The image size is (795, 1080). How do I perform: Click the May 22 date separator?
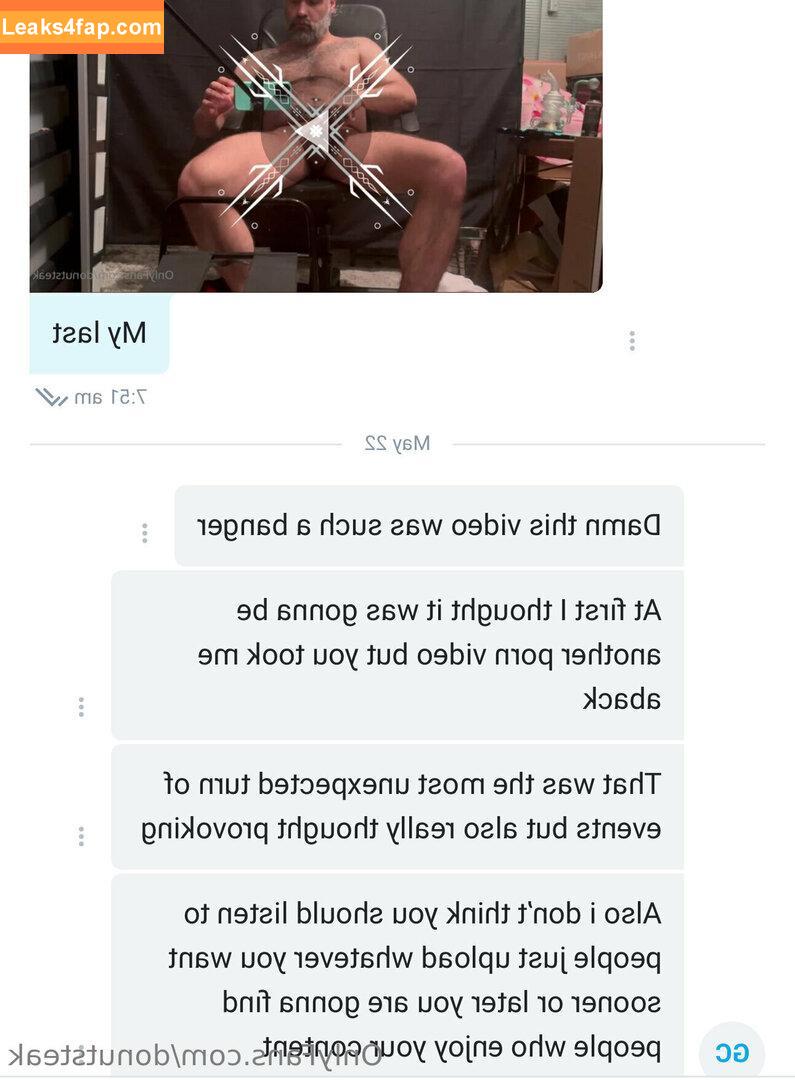tap(398, 444)
